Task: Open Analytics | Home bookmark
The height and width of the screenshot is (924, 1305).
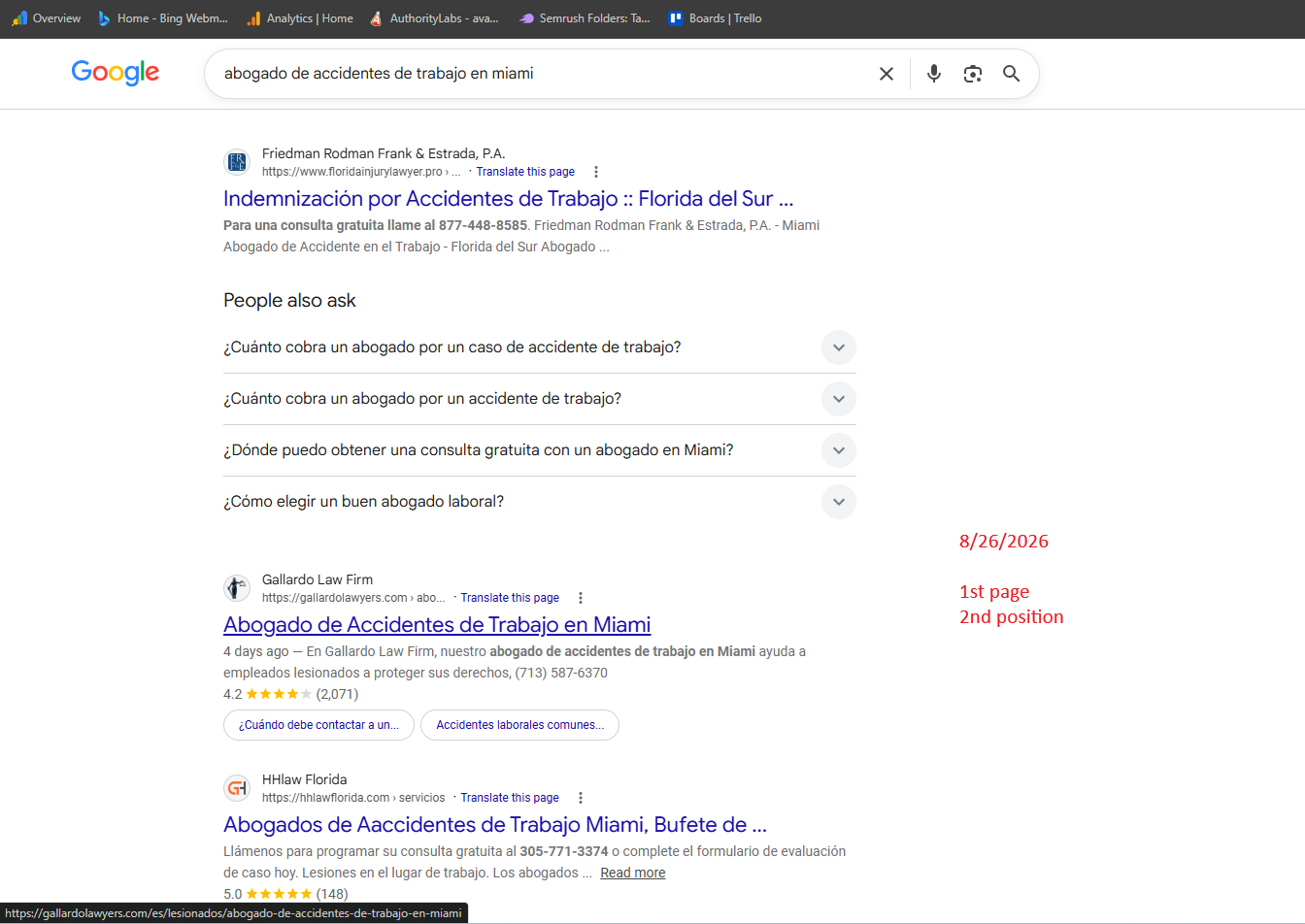Action: point(299,18)
